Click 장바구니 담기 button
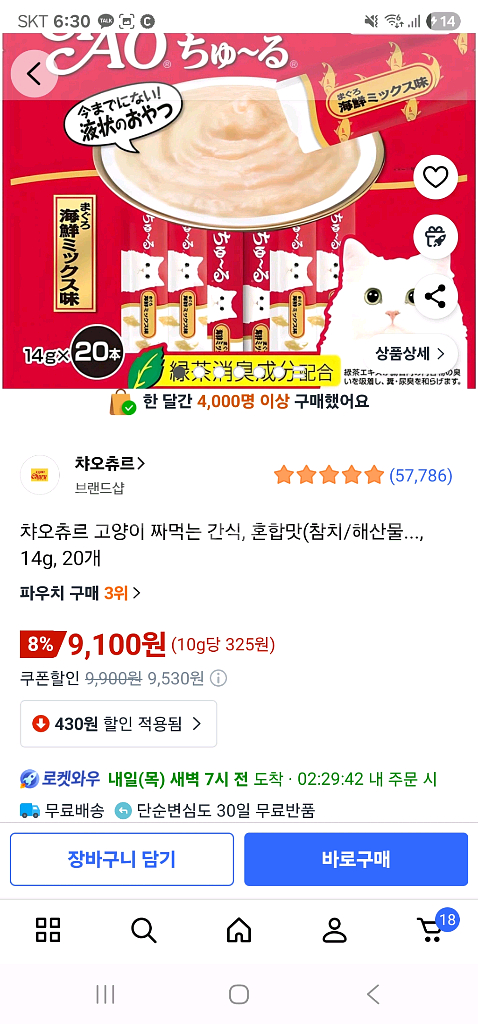 (x=121, y=859)
